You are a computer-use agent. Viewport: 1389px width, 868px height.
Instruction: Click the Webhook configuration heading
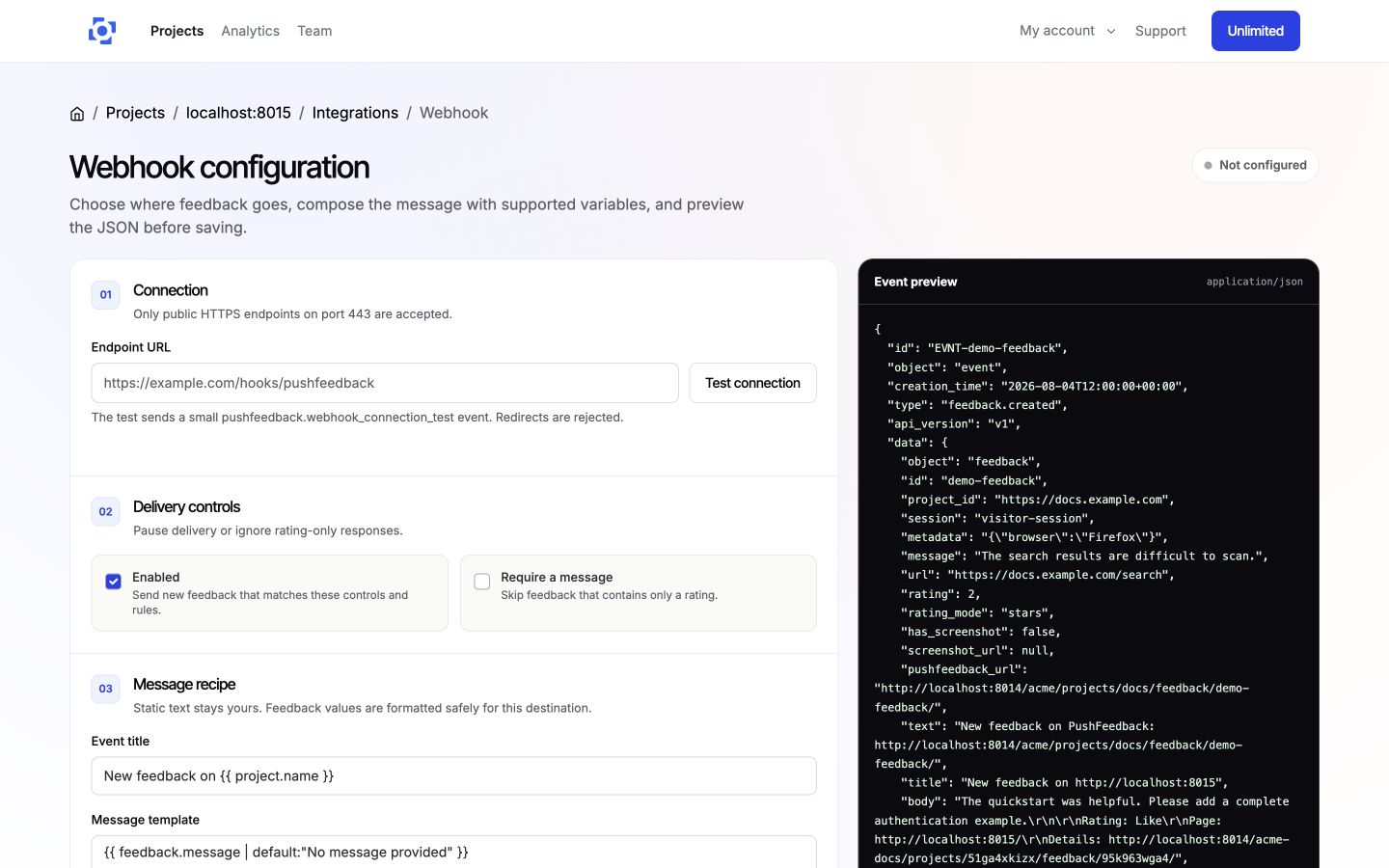219,167
